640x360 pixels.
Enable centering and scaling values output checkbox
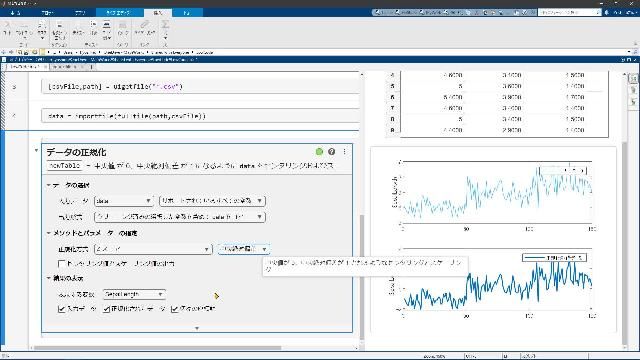62,264
